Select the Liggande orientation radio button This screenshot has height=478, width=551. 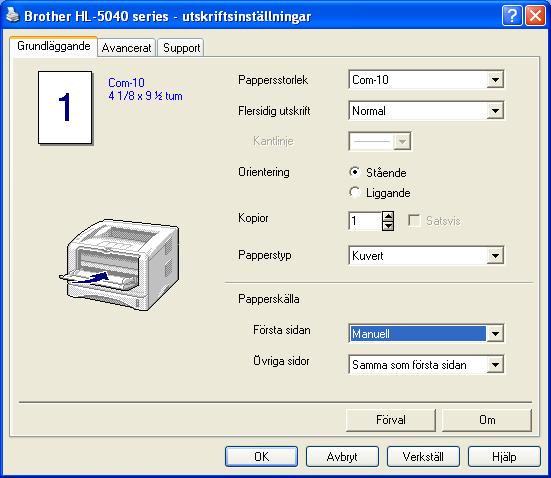click(355, 192)
